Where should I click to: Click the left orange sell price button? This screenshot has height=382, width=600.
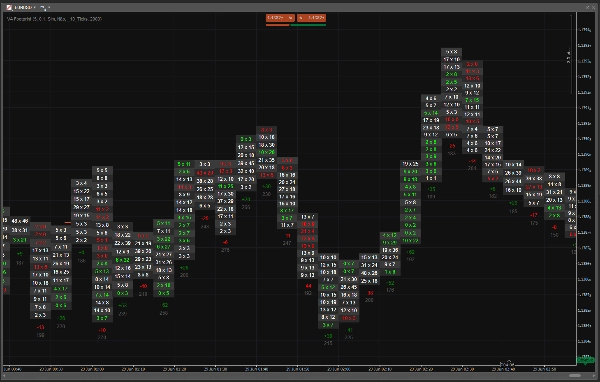(280, 18)
